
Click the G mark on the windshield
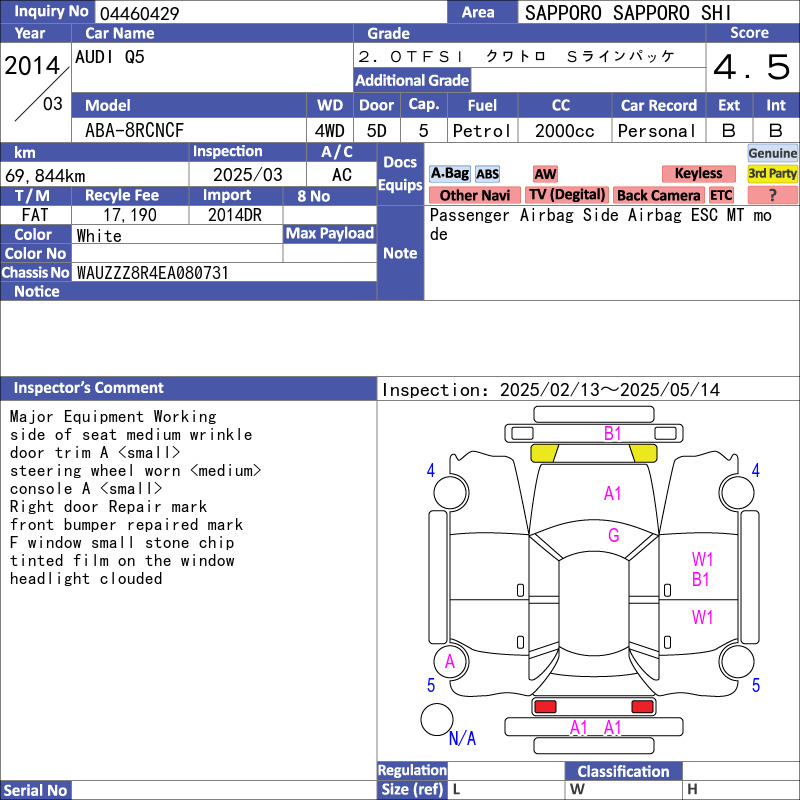click(x=613, y=535)
